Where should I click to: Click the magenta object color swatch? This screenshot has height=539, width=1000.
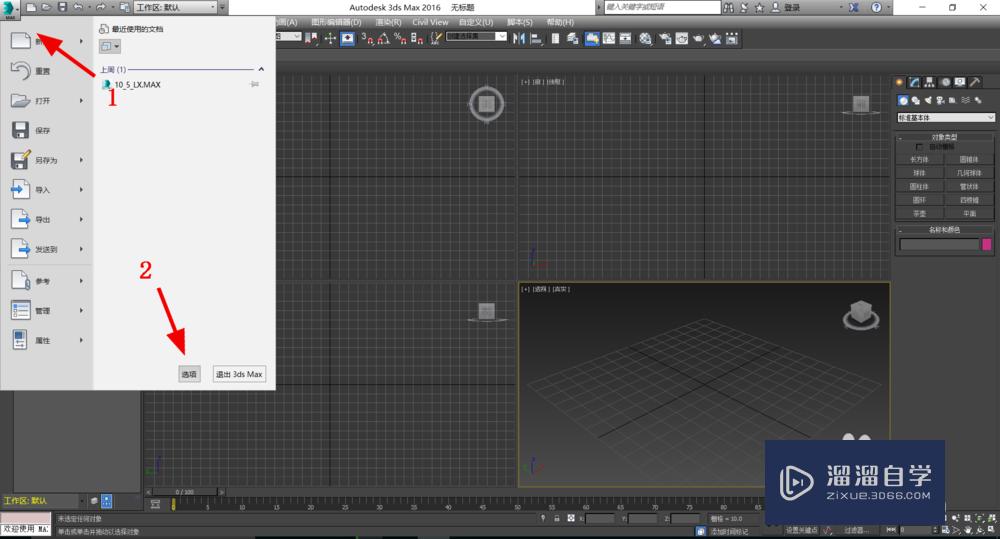(x=987, y=244)
